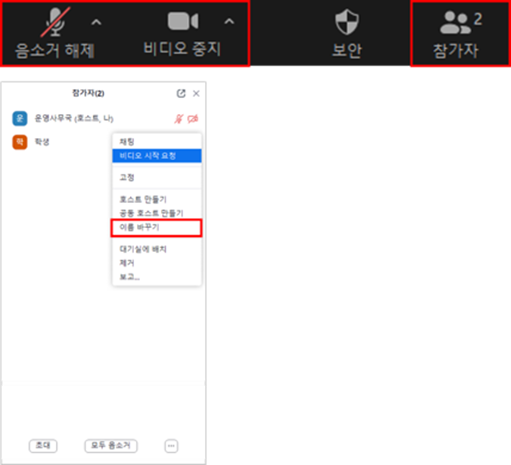This screenshot has width=511, height=465.
Task: Open the 보안 shield icon
Action: click(347, 22)
